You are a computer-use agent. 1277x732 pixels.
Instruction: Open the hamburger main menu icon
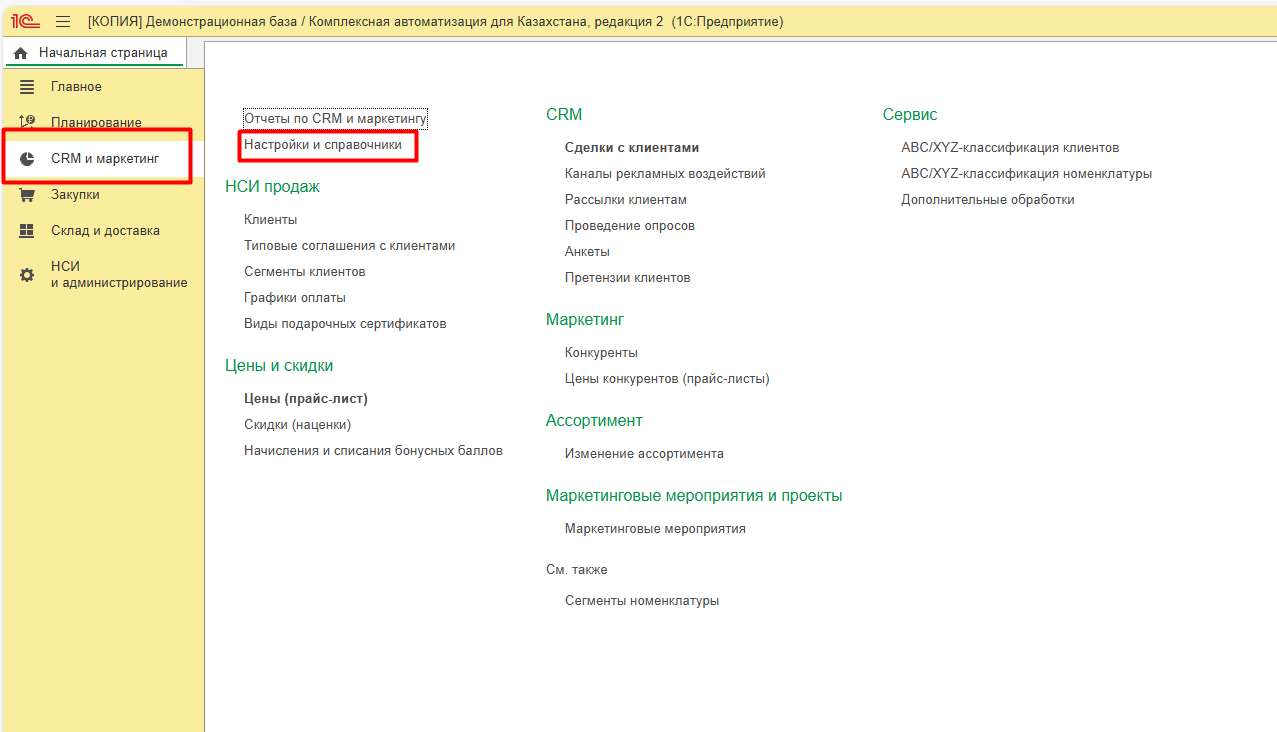click(x=63, y=21)
